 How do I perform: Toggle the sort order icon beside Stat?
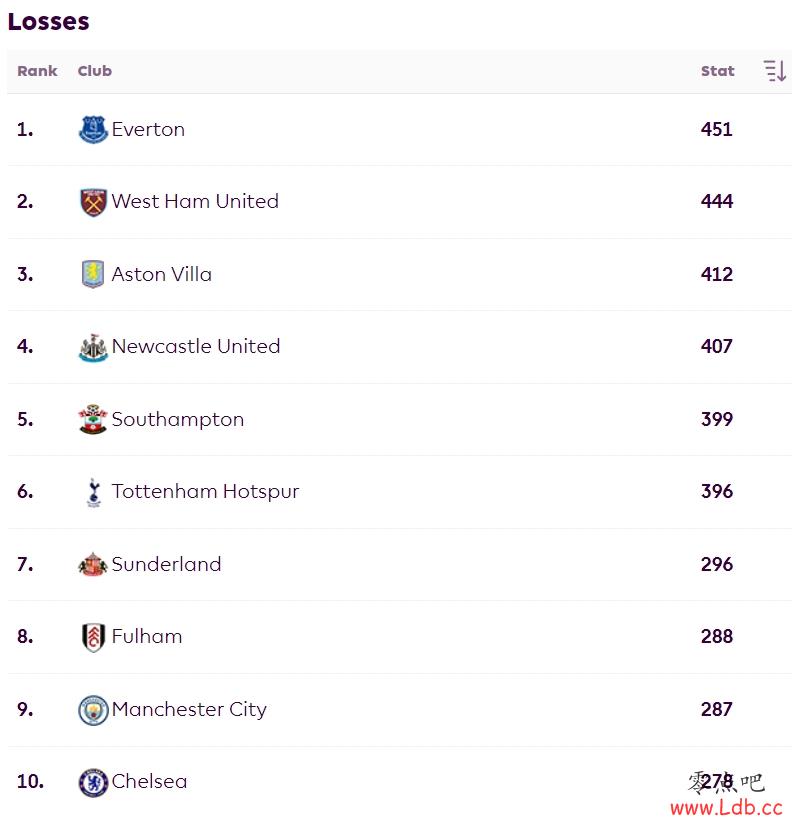pos(775,71)
